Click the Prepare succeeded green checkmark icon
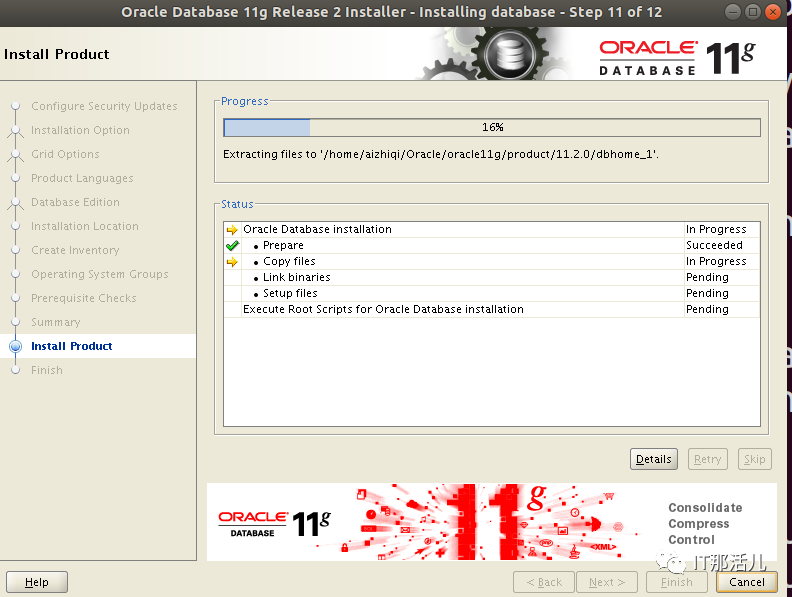The width and height of the screenshot is (792, 597). tap(232, 245)
